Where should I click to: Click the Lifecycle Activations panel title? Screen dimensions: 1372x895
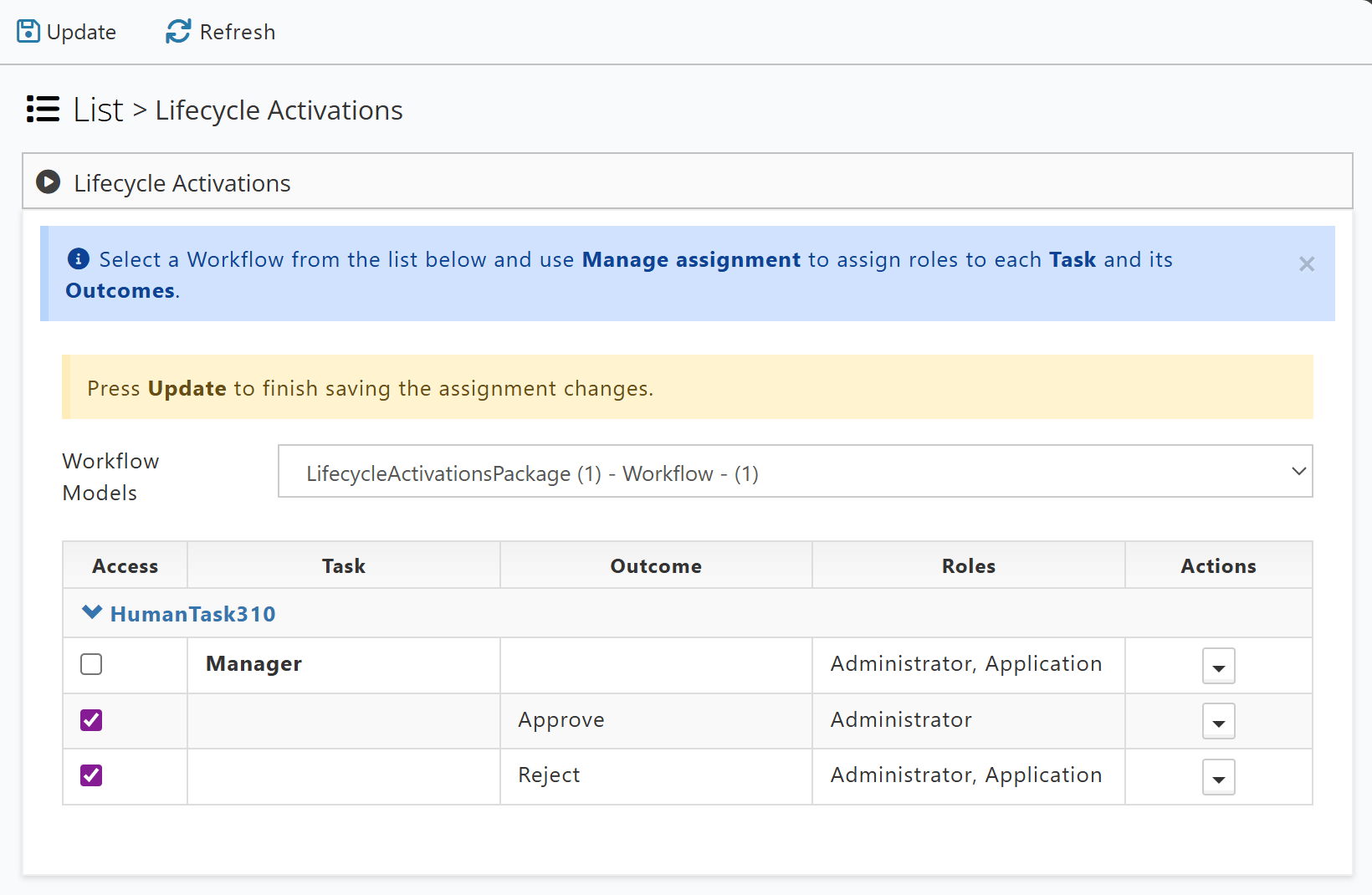[x=182, y=183]
